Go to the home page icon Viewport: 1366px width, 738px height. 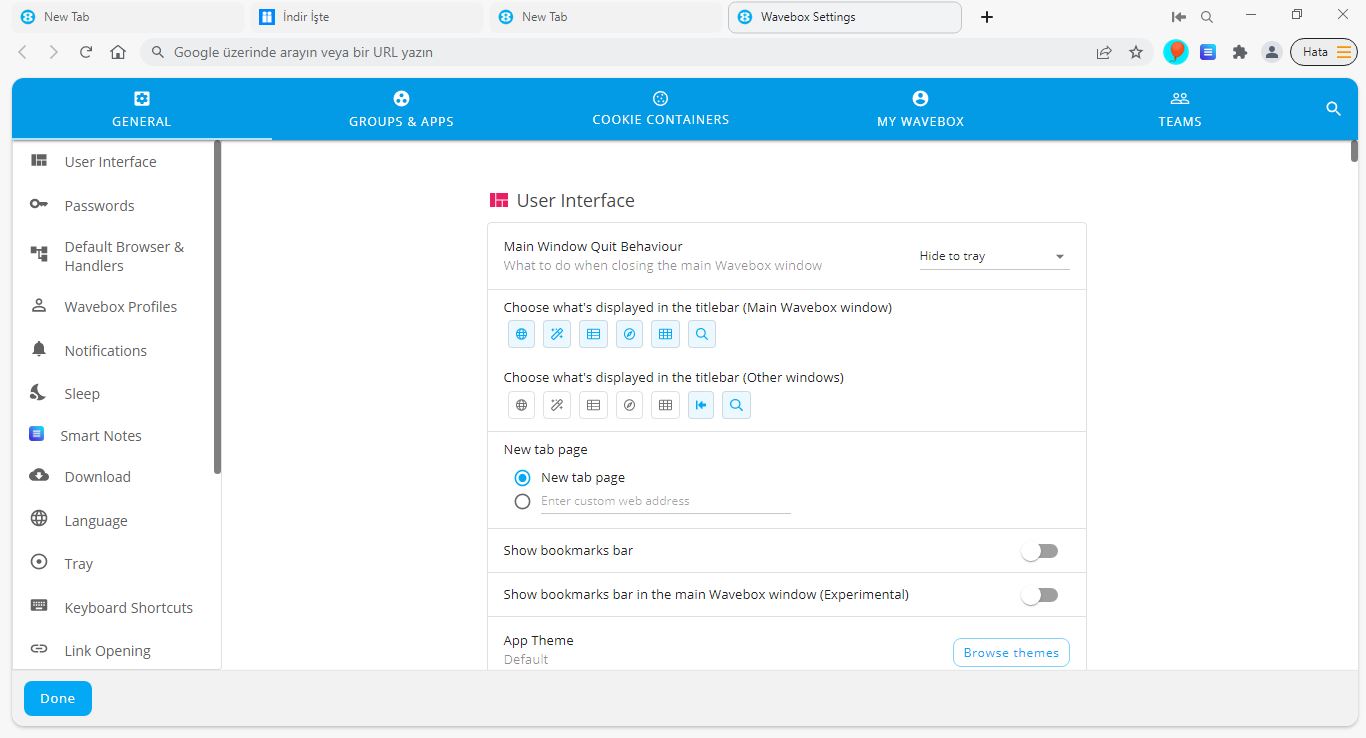(118, 52)
